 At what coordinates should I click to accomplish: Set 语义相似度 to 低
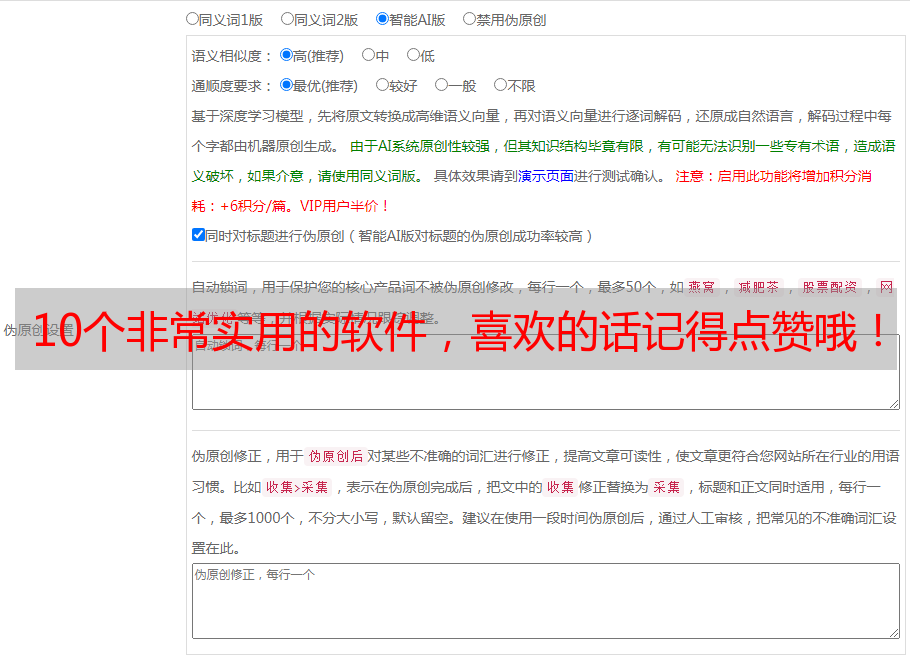pyautogui.click(x=413, y=55)
